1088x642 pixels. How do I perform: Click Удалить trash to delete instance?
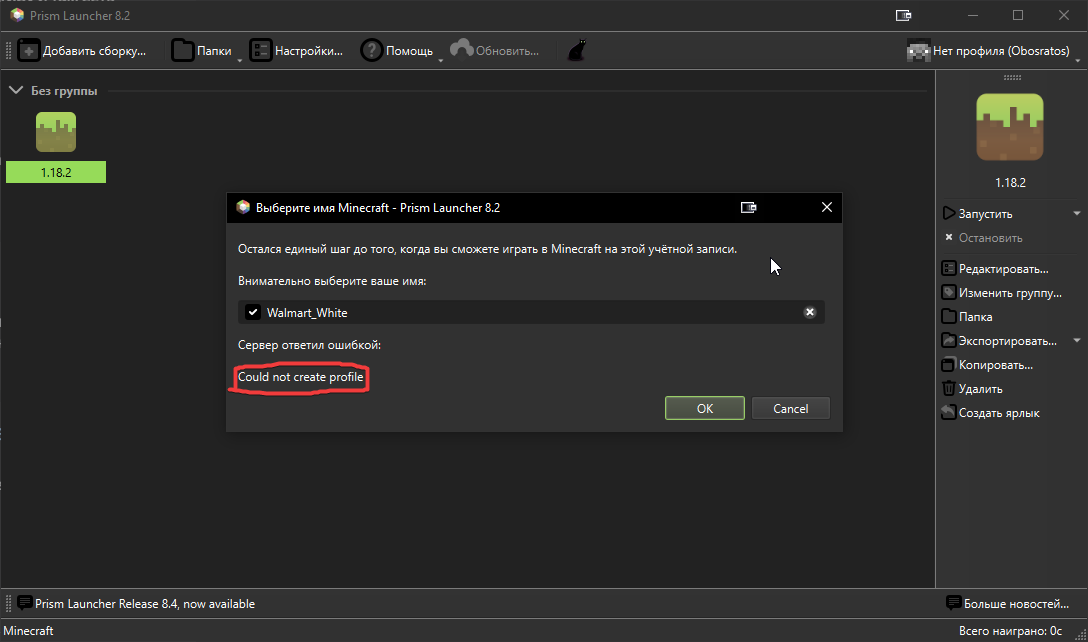(x=972, y=389)
